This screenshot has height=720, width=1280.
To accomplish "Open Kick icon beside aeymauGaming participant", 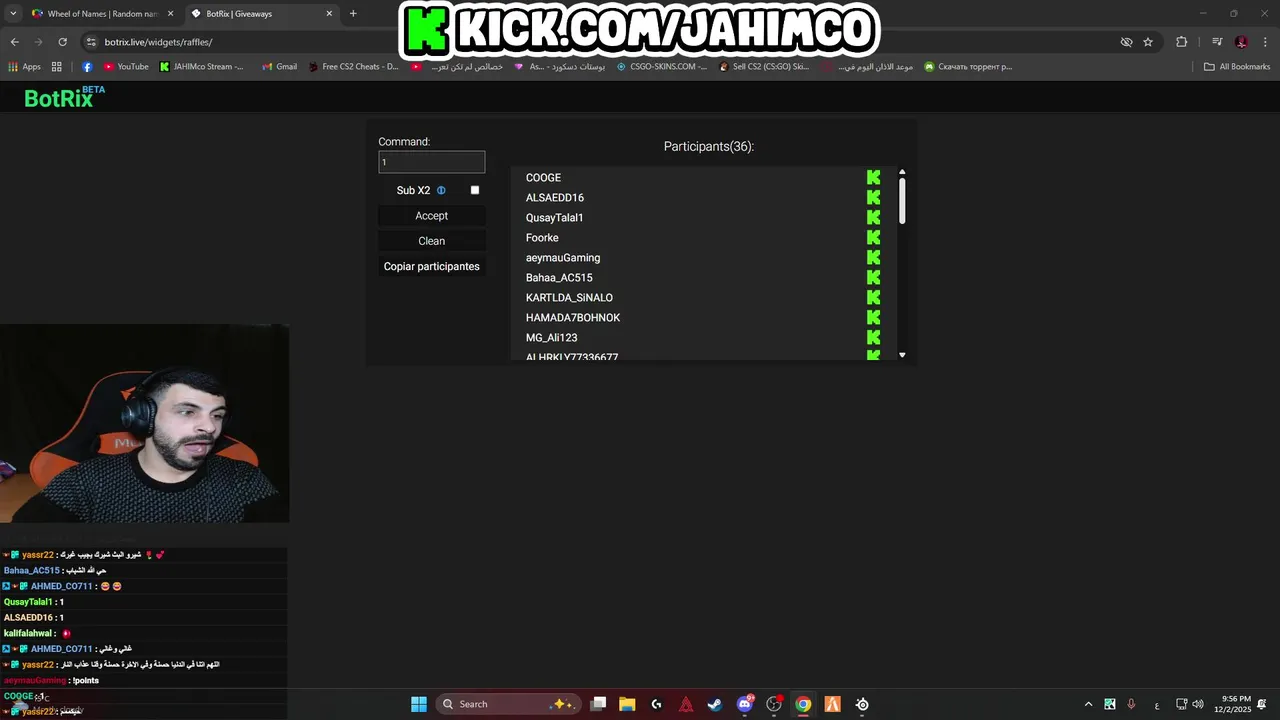I will 873,258.
